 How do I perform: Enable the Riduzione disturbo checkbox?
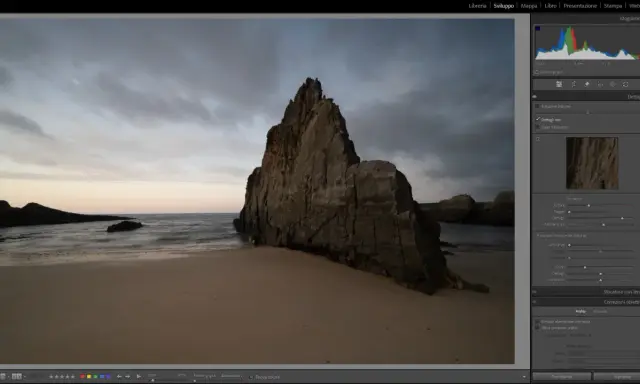click(538, 106)
